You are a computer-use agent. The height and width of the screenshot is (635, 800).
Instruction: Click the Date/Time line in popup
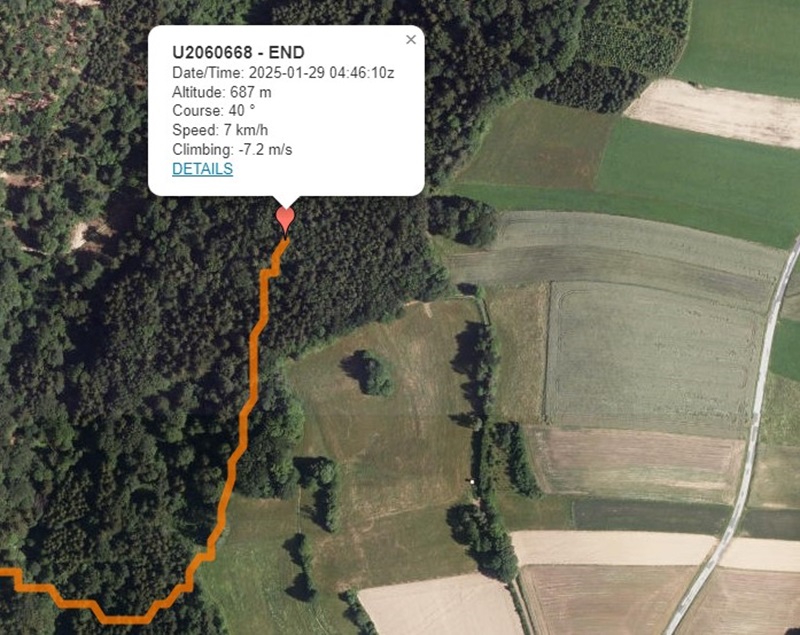click(x=283, y=73)
